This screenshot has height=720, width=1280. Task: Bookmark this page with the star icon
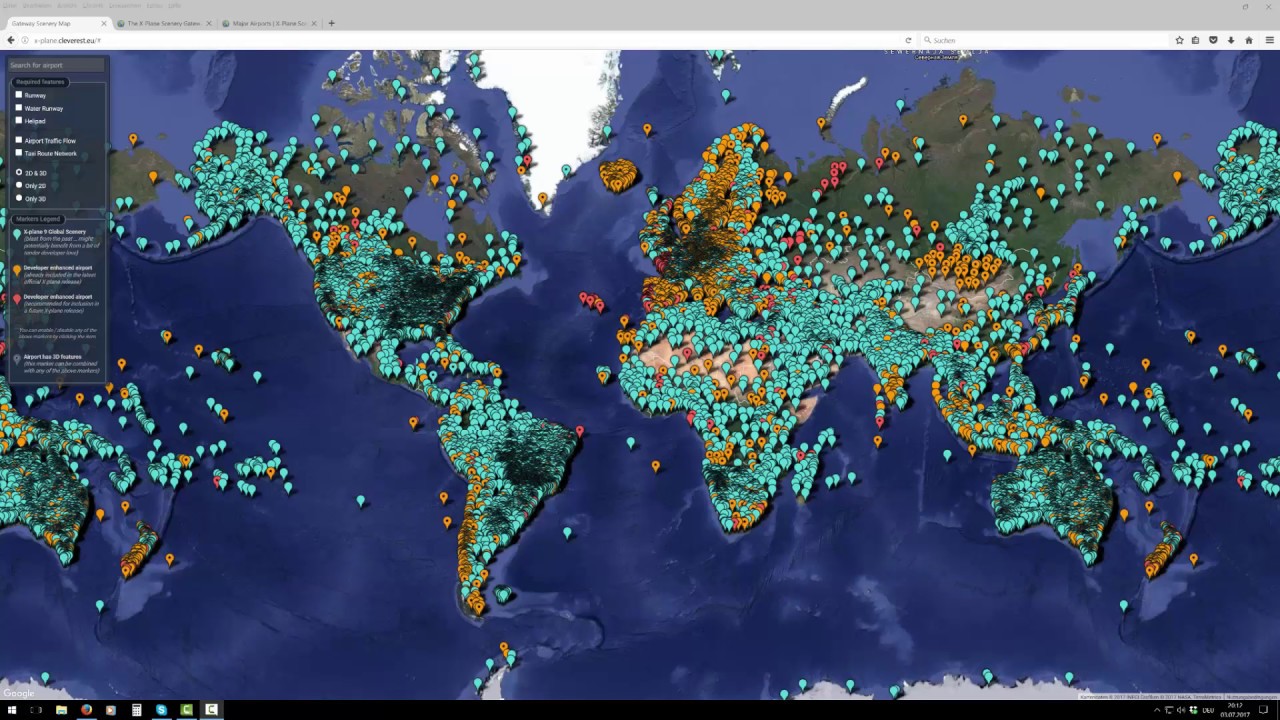coord(1180,40)
